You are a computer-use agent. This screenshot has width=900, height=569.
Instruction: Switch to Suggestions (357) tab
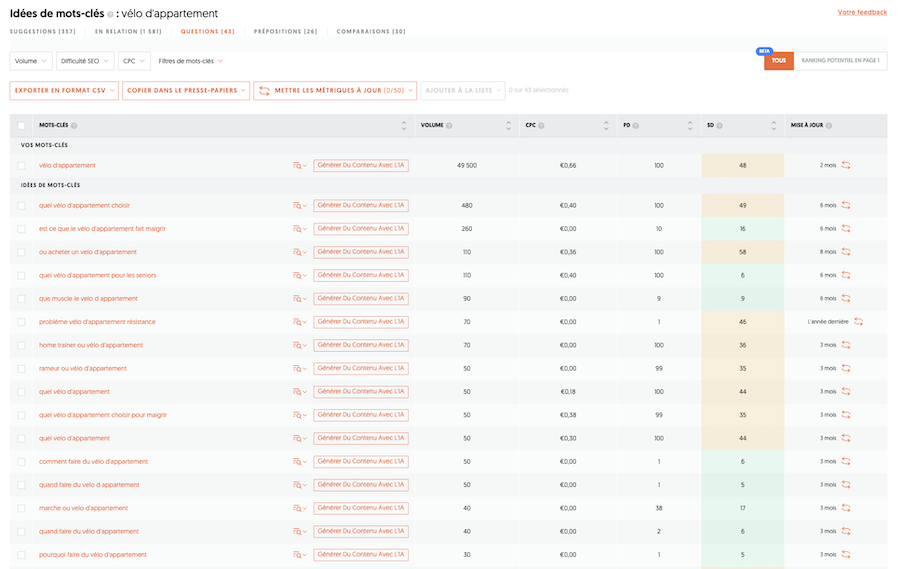(x=42, y=32)
